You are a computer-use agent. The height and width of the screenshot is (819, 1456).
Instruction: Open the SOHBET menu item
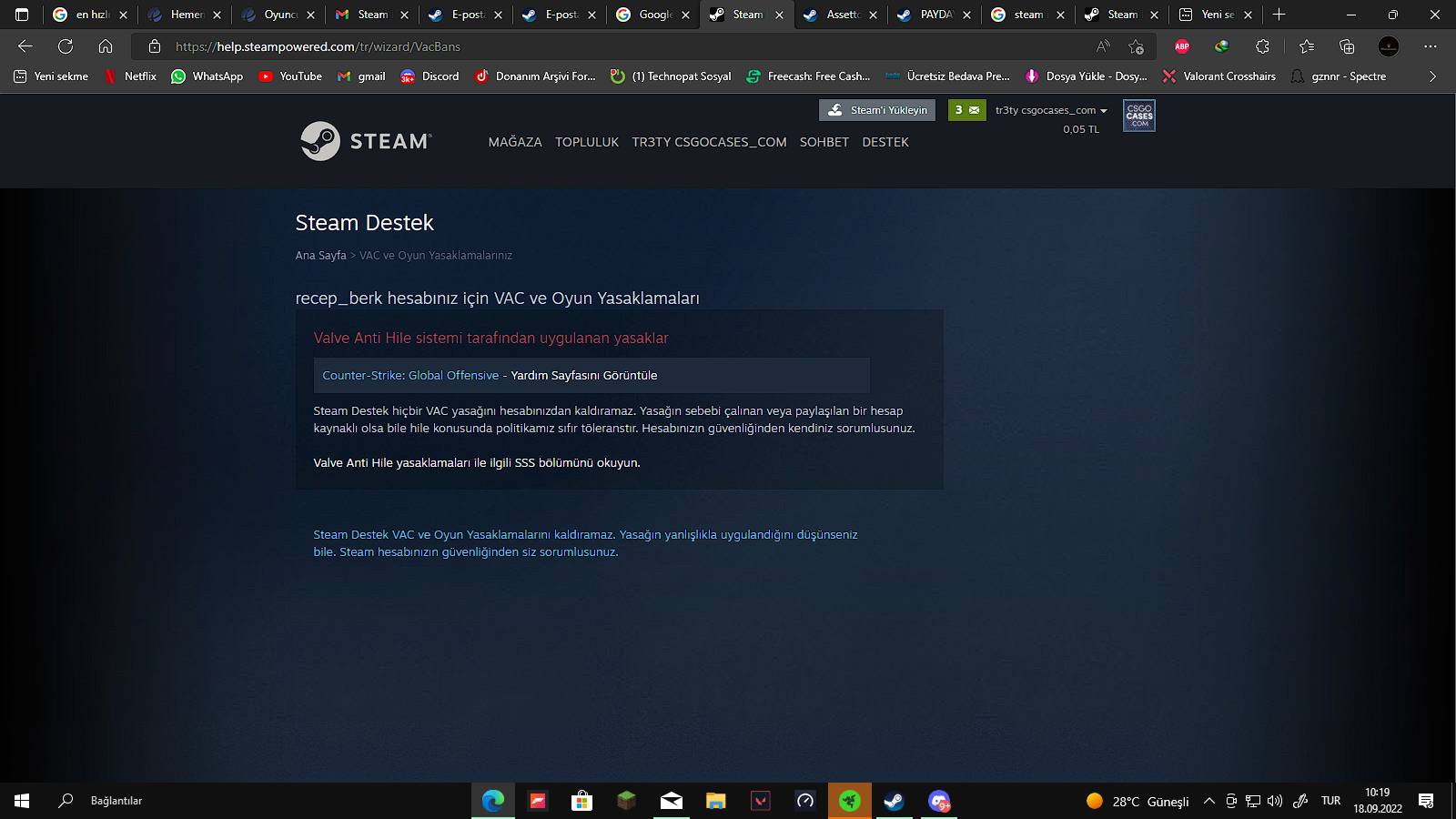[824, 142]
